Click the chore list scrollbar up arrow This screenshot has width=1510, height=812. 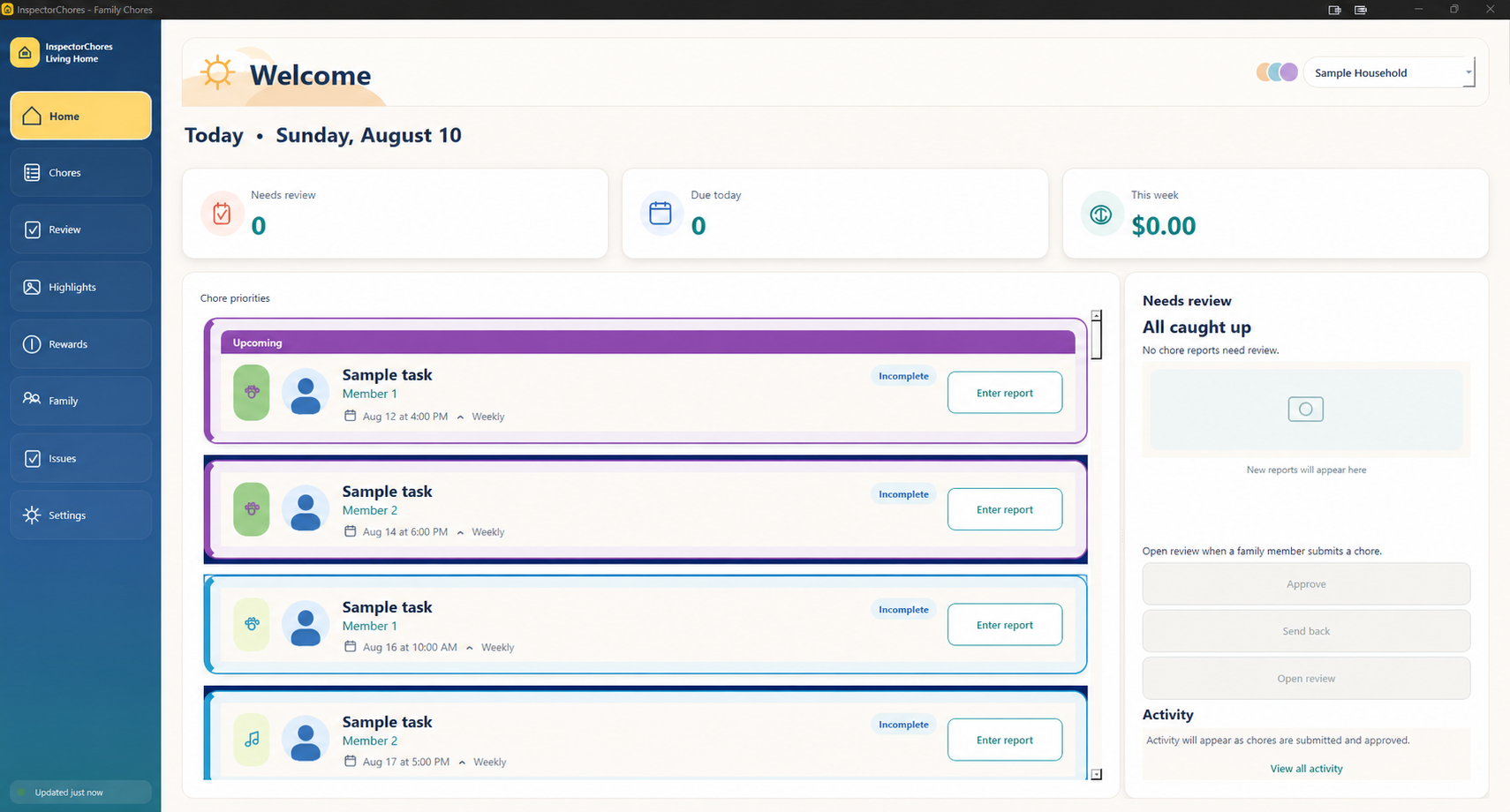click(x=1096, y=315)
